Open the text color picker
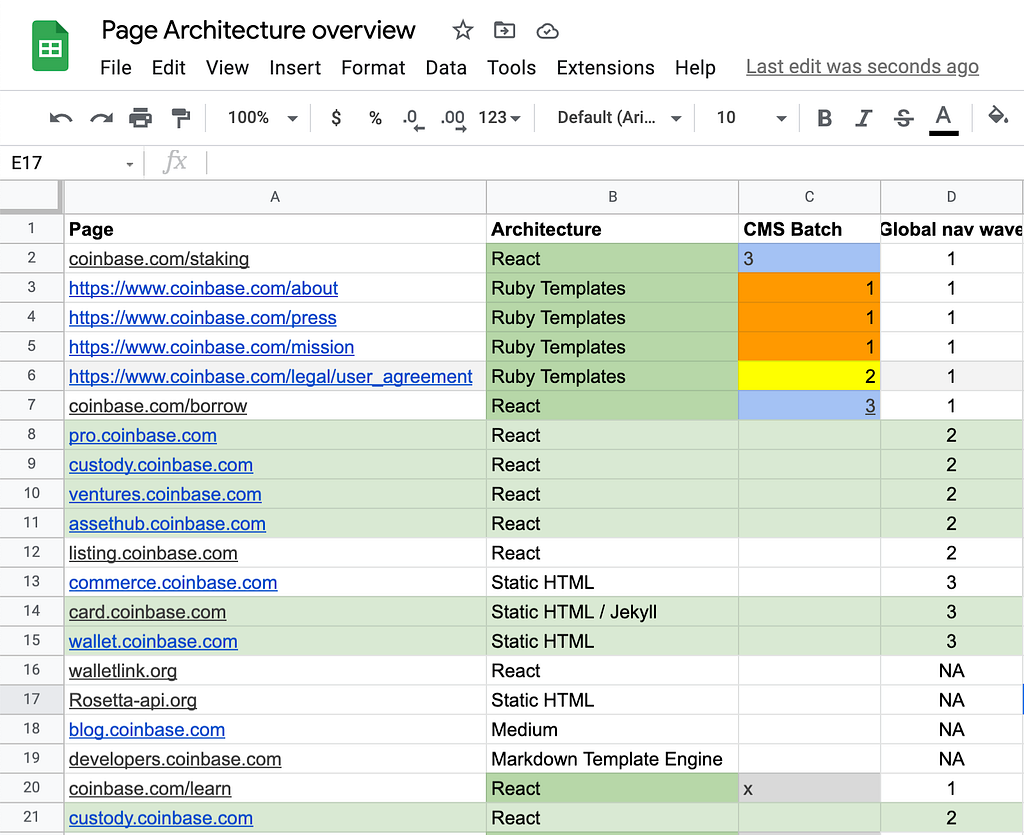 (x=944, y=119)
